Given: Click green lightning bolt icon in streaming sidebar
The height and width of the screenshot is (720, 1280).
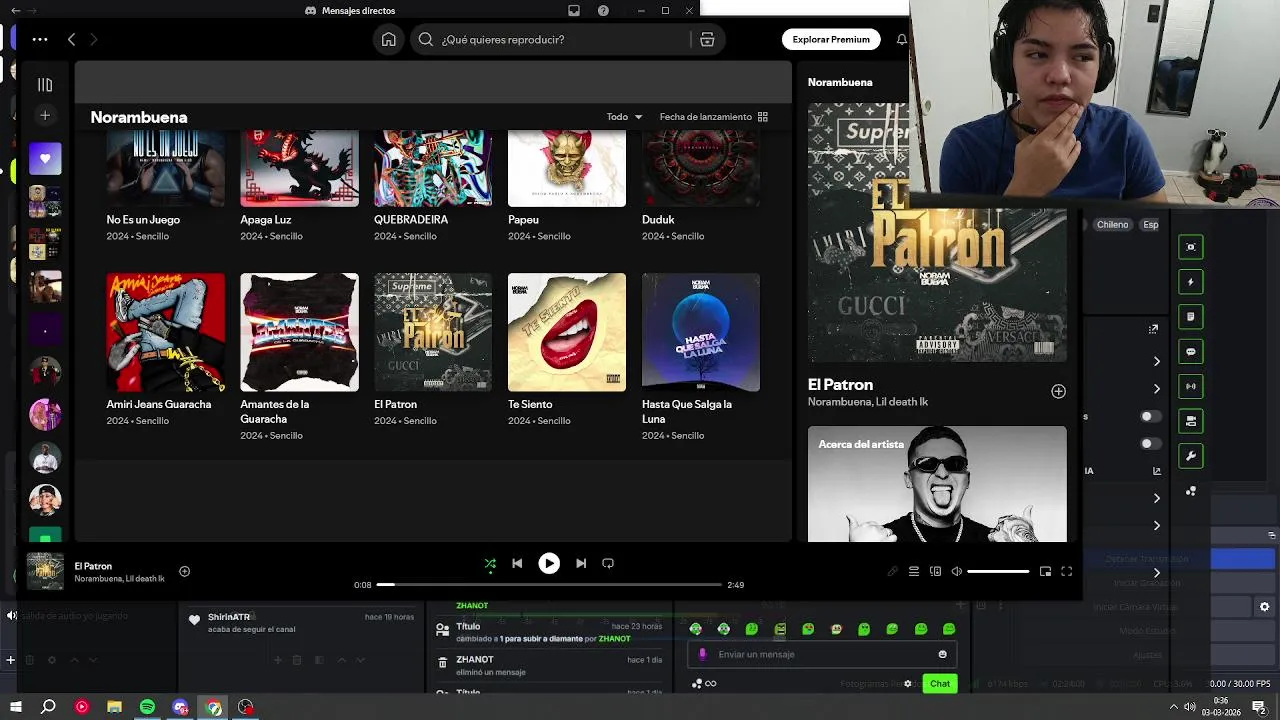Looking at the screenshot, I should click(1190, 282).
